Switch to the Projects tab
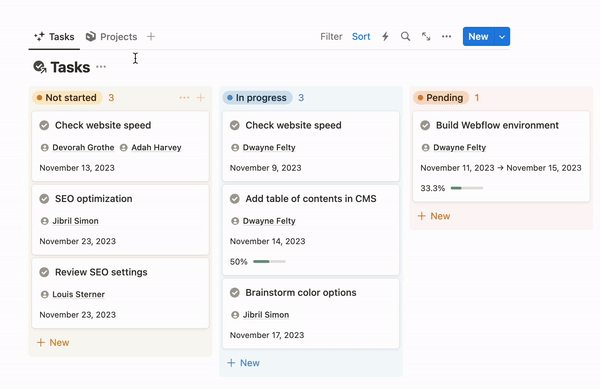Screen dimensions: 600x389 pos(111,37)
